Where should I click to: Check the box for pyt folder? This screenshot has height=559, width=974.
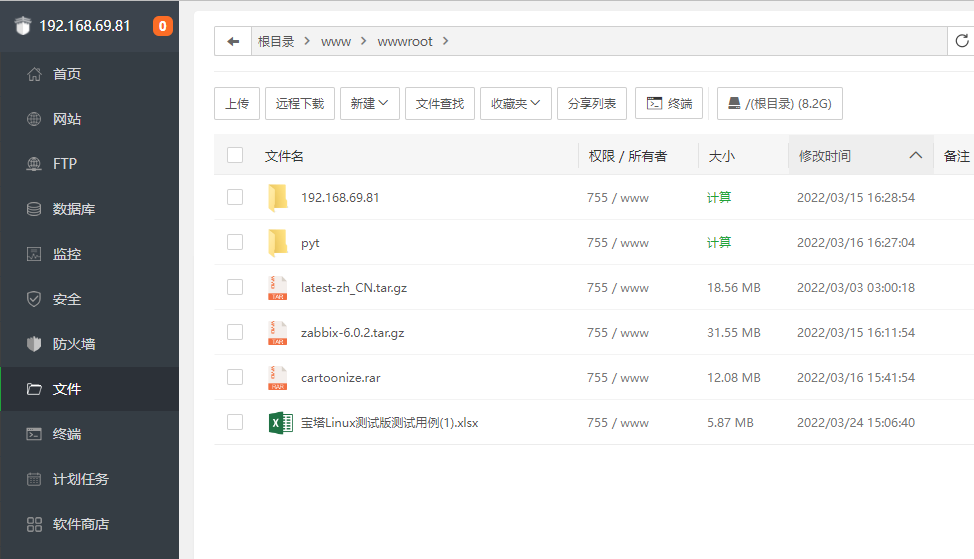(x=235, y=242)
